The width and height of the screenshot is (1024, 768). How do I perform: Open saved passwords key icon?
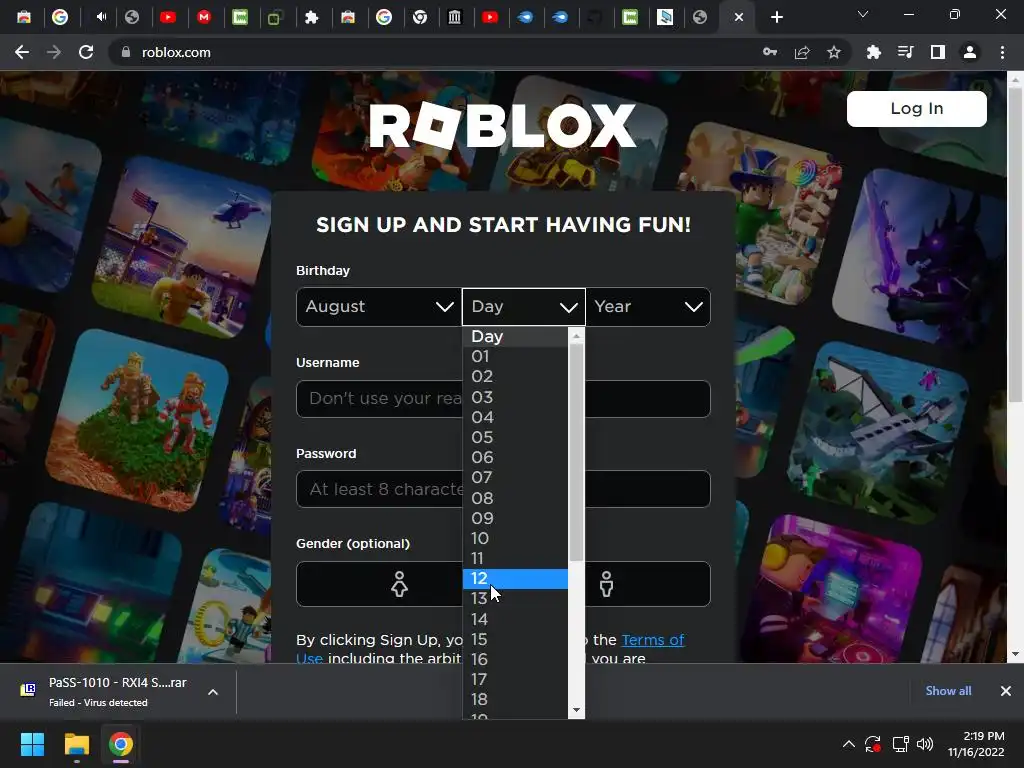tap(770, 52)
